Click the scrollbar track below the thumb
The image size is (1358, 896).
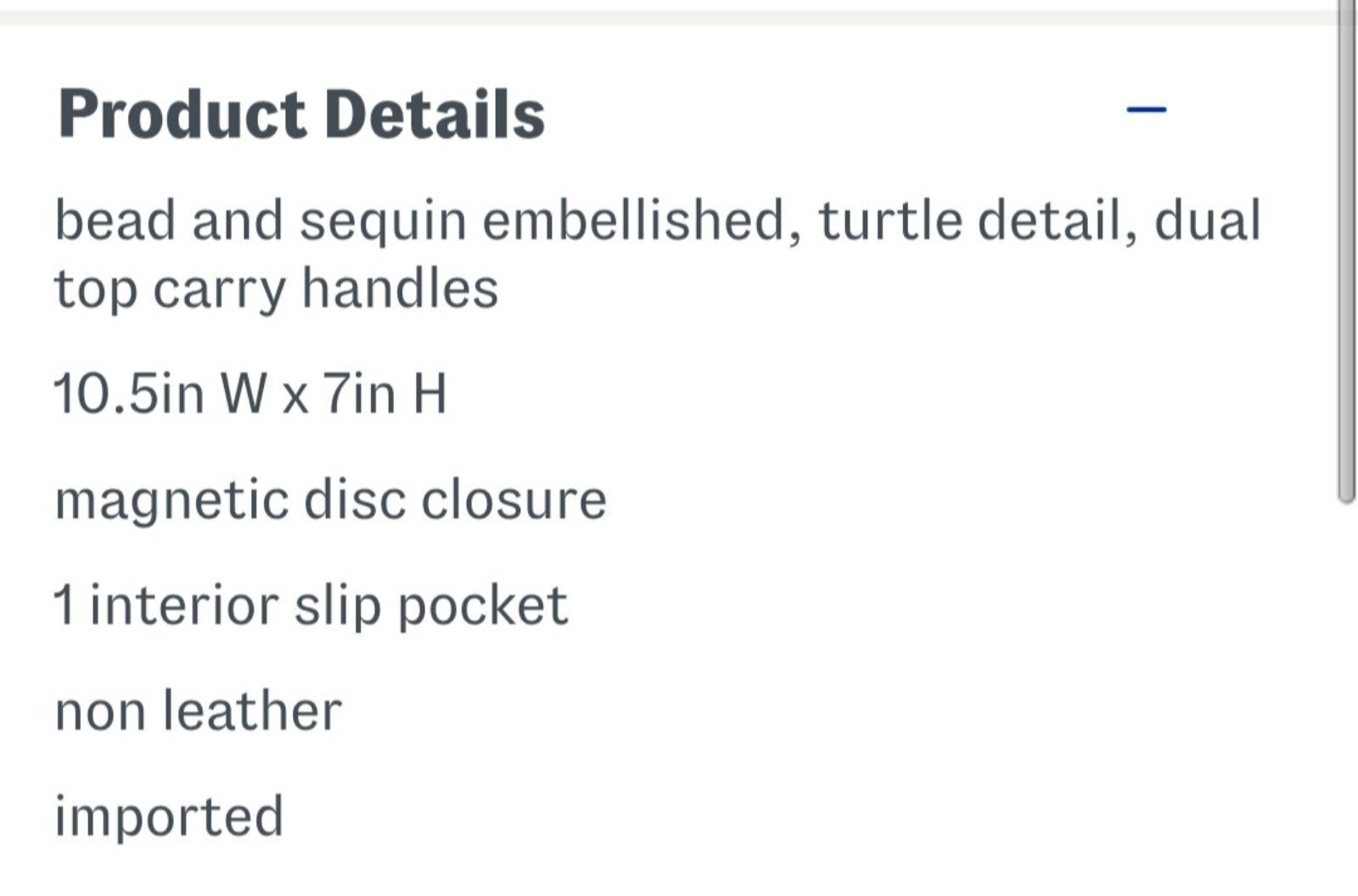[x=1347, y=696]
